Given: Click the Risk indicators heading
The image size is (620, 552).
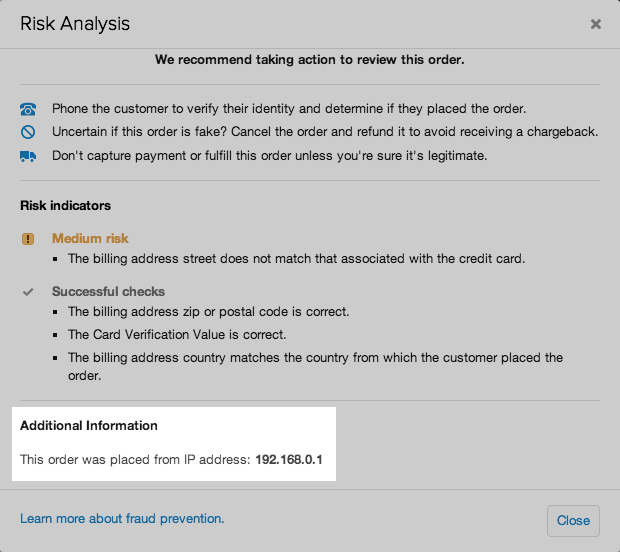Looking at the screenshot, I should (x=65, y=205).
